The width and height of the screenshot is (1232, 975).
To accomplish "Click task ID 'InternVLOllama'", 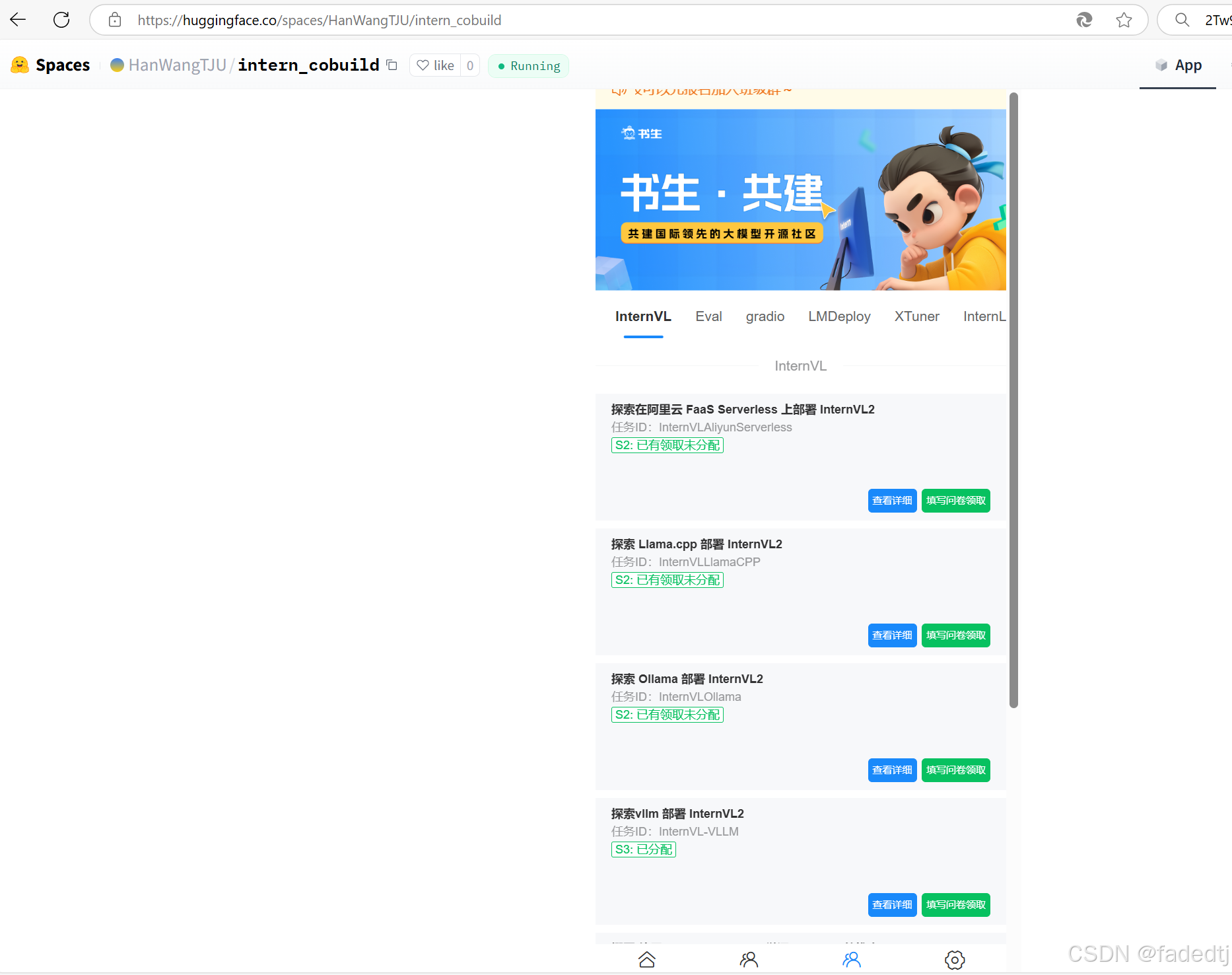I will pyautogui.click(x=700, y=697).
